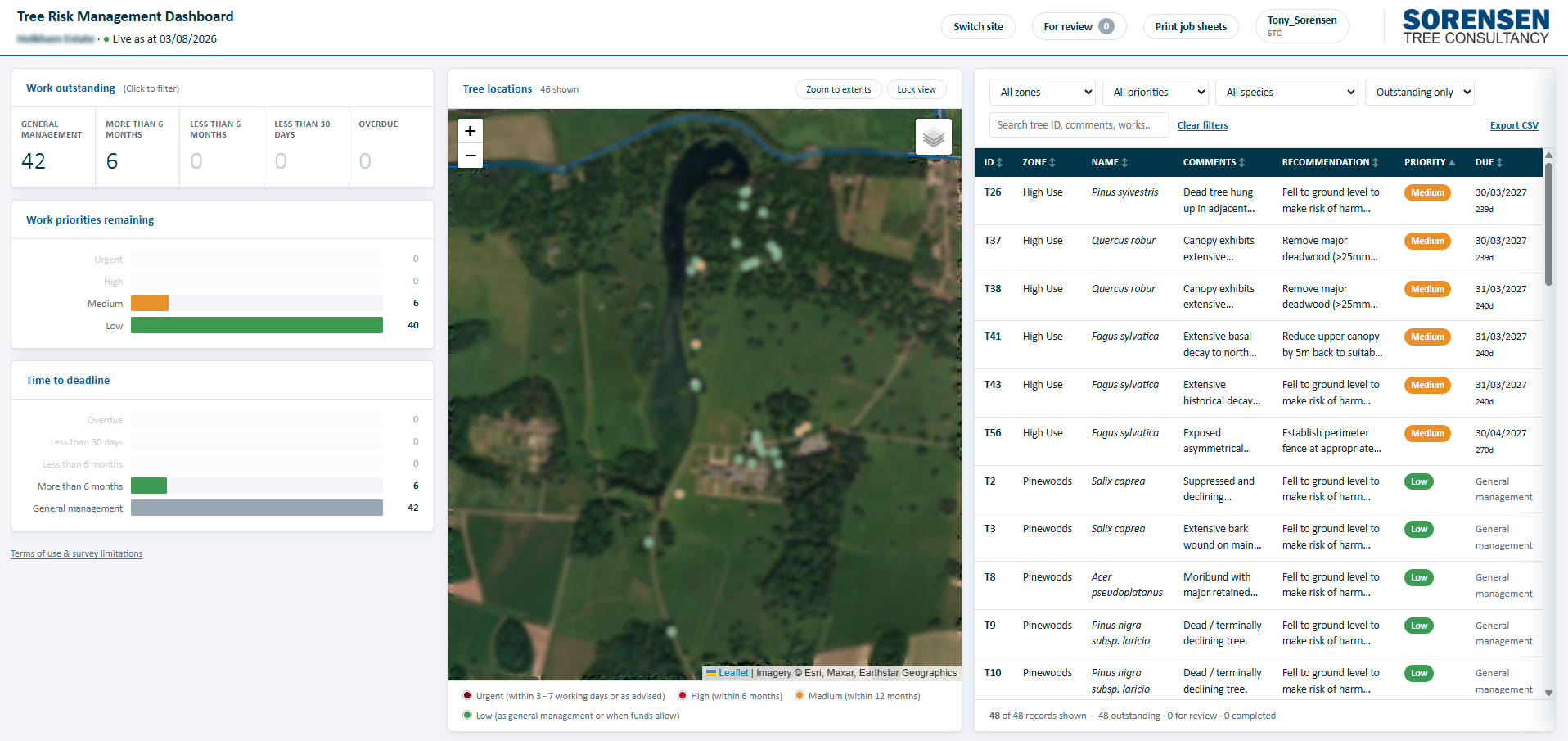Click the table scroll up arrow
Viewport: 1568px width, 741px height.
point(1548,155)
